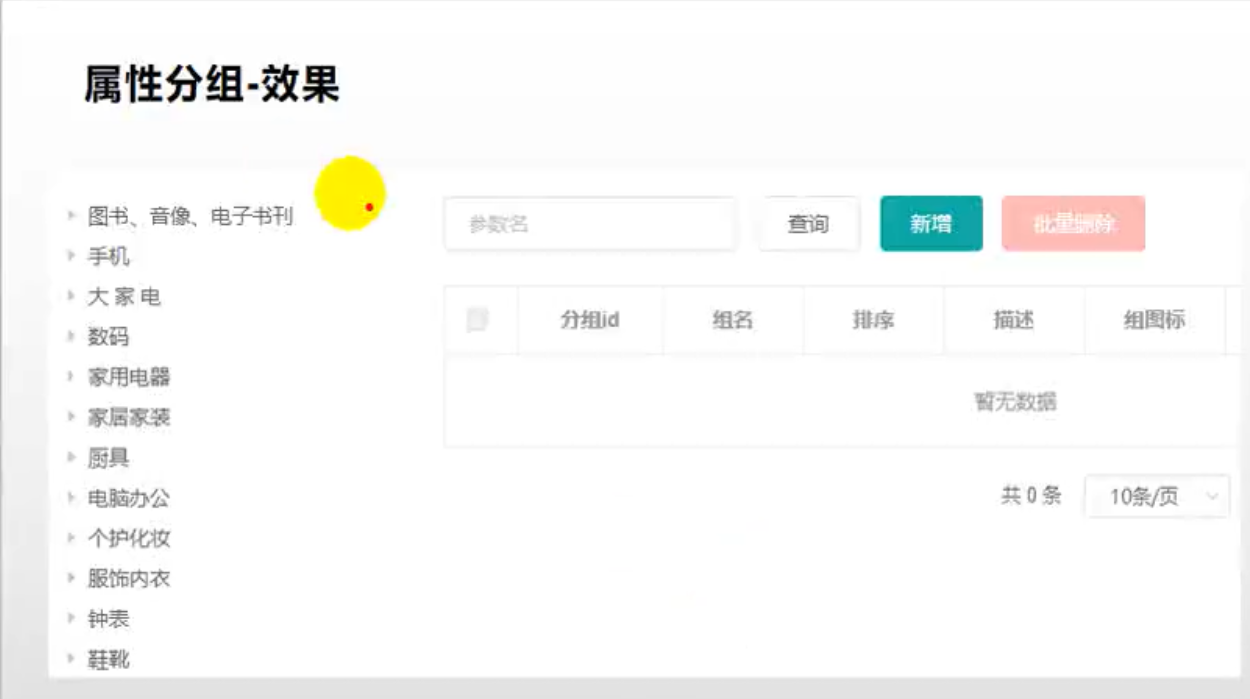Click the 属性分组-效果 slide title
The image size is (1250, 699).
pos(212,85)
